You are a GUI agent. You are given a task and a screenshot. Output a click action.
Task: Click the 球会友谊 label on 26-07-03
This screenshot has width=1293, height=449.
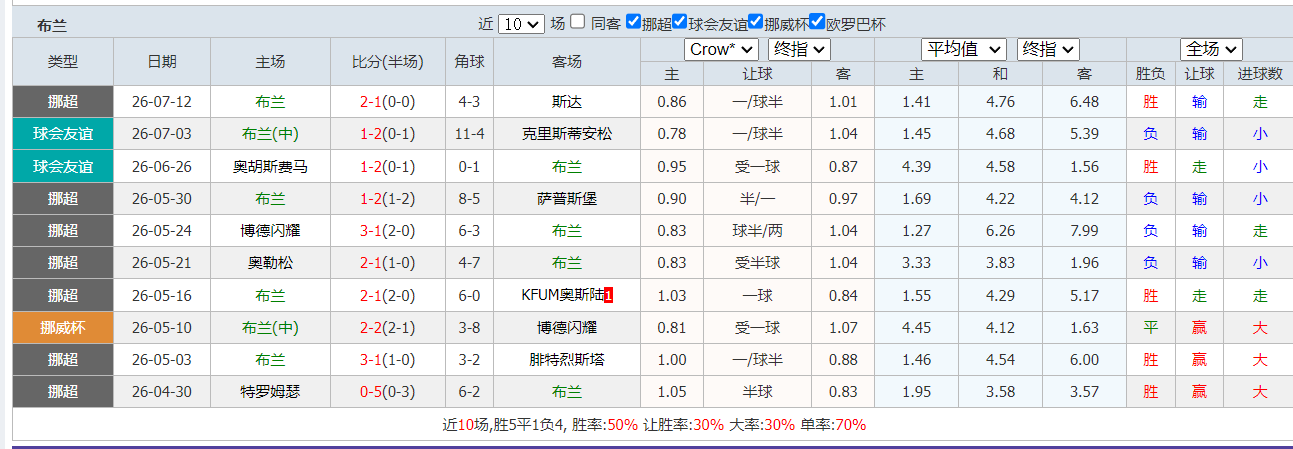[x=62, y=134]
